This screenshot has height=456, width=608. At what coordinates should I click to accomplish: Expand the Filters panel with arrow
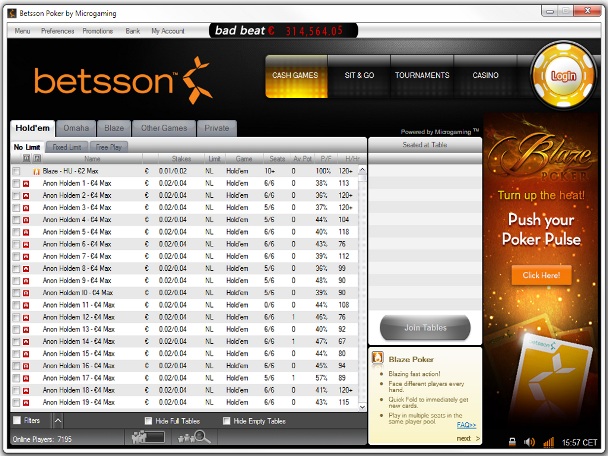click(x=56, y=421)
